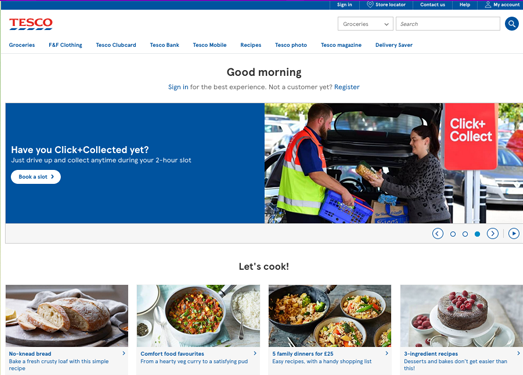Click the Search text field
523x375 pixels.
click(x=448, y=24)
